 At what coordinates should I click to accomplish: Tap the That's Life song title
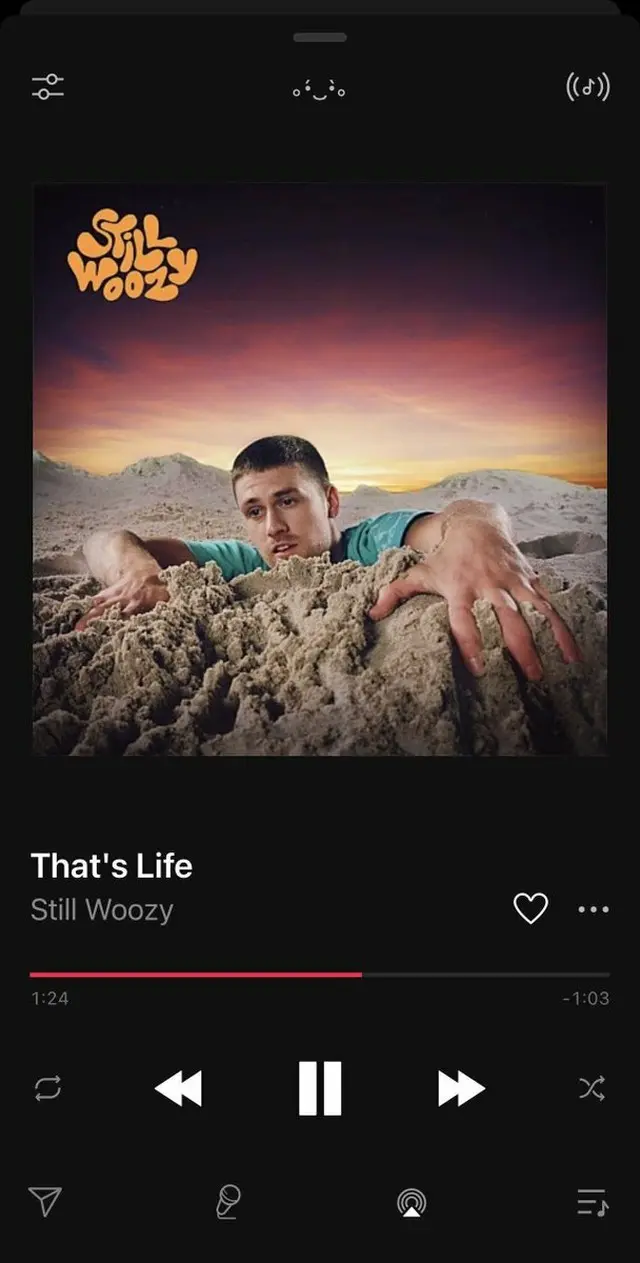[x=112, y=865]
